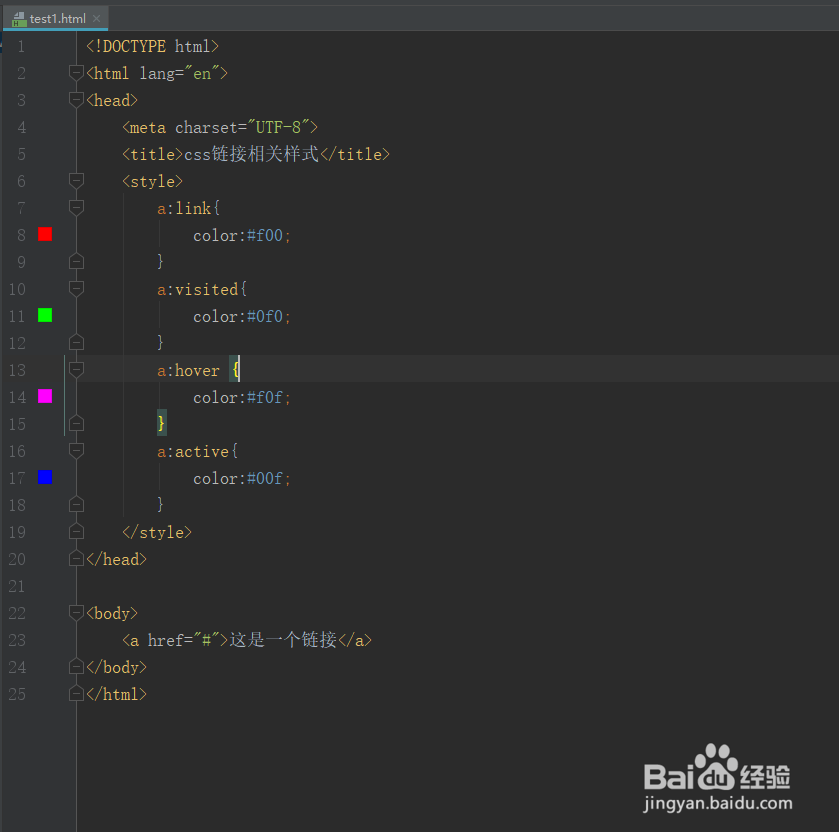Click the HTML file icon on test1.html tab
This screenshot has width=839, height=832.
click(19, 20)
